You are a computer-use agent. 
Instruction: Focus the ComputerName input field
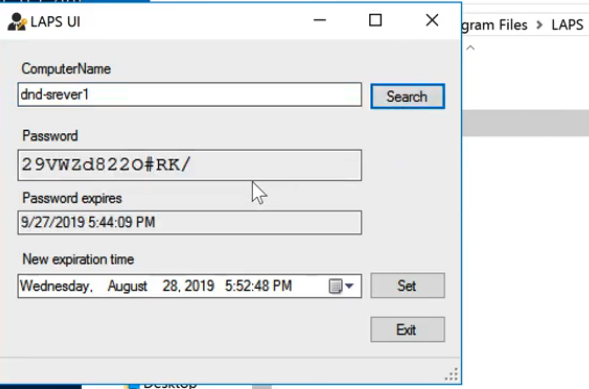point(190,95)
